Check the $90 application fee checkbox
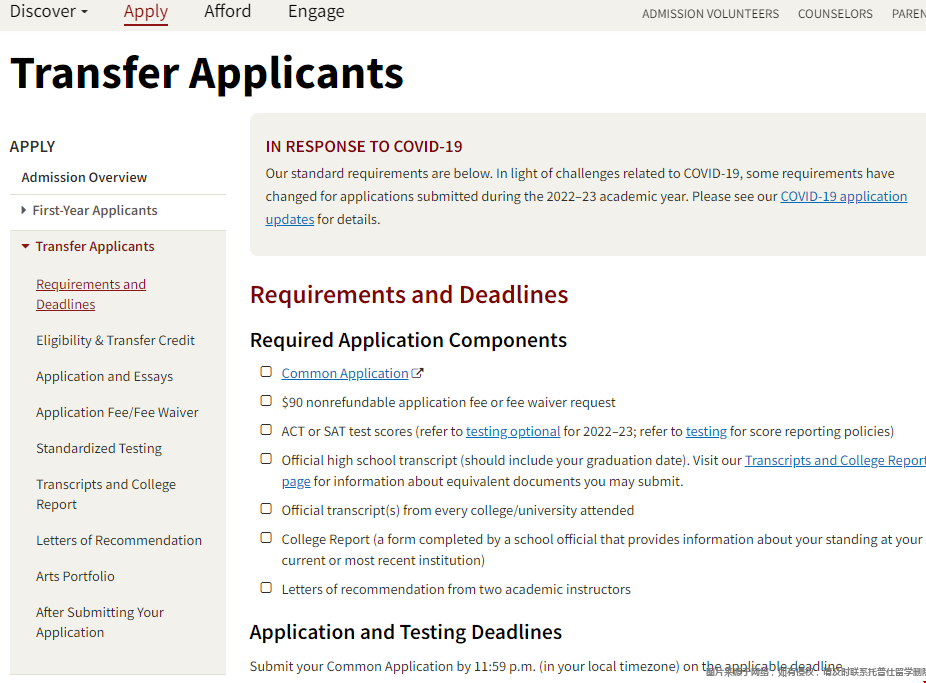 pyautogui.click(x=266, y=401)
